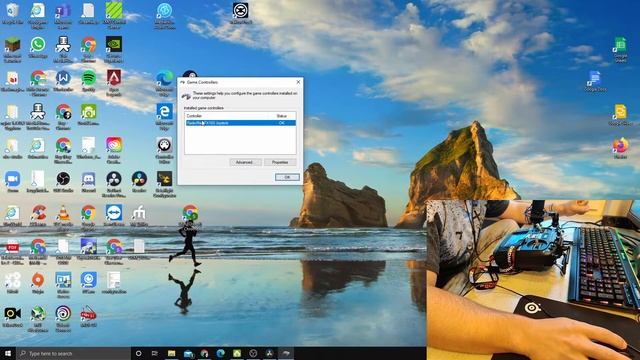Click the taskbar search box
Image resolution: width=640 pixels, height=360 pixels.
tap(73, 353)
